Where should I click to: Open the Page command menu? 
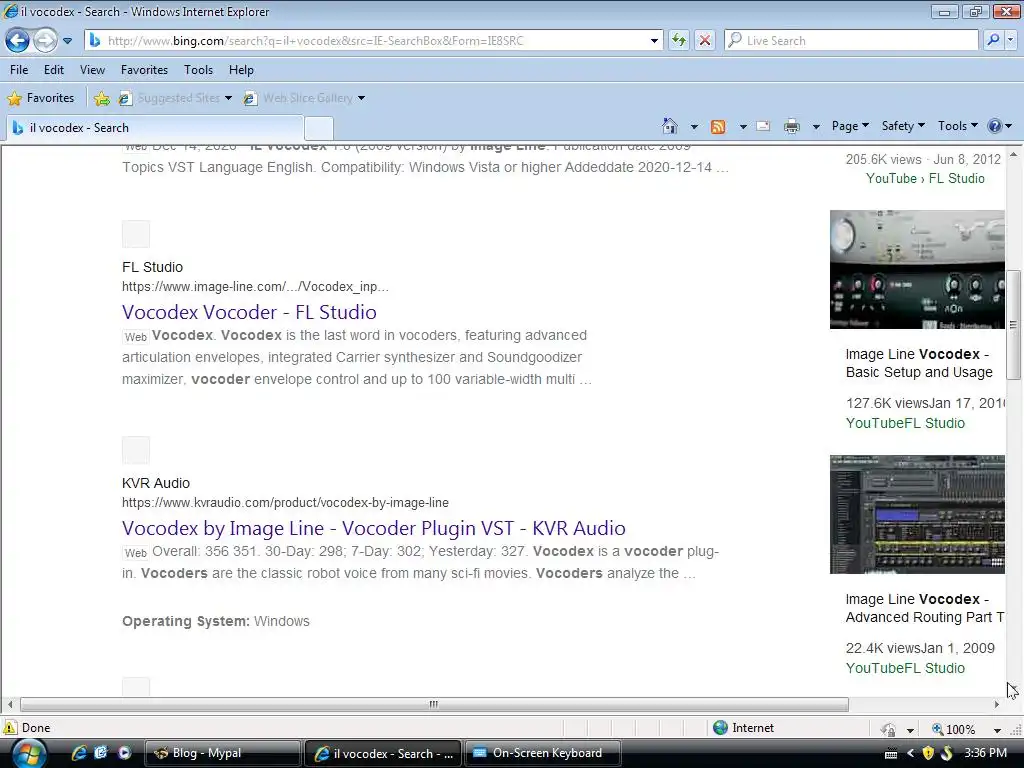click(x=850, y=126)
